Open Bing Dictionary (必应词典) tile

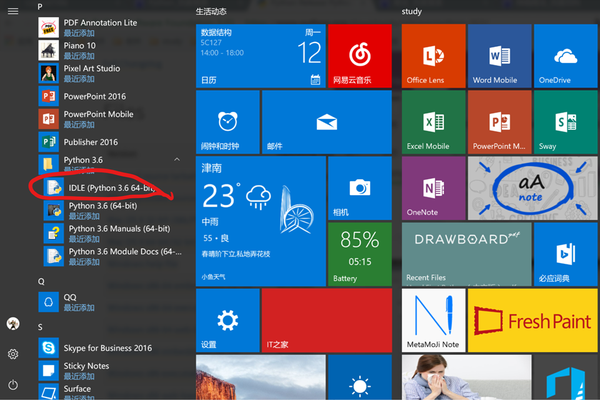566,254
